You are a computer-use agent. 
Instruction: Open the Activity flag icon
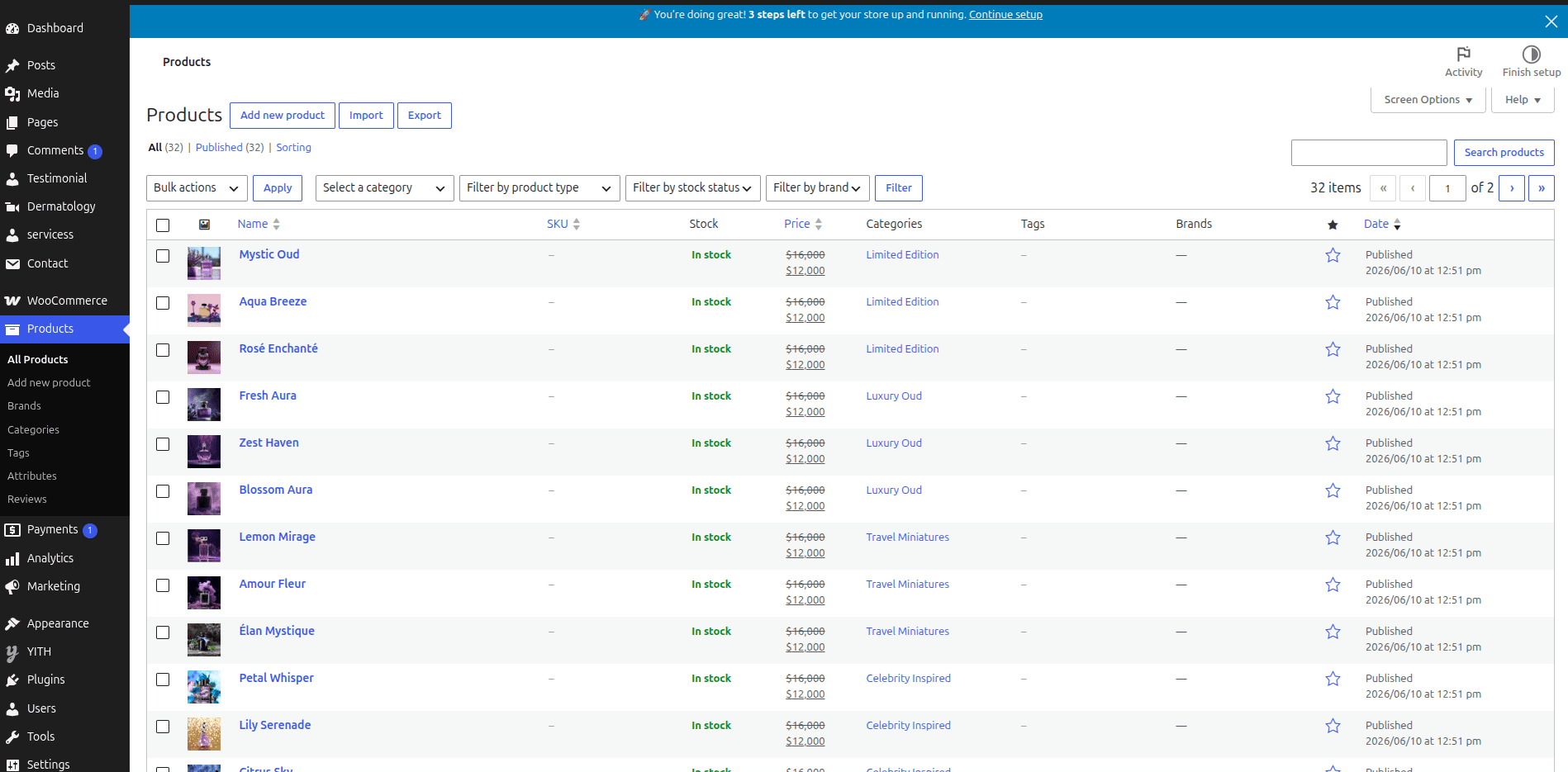pyautogui.click(x=1463, y=54)
